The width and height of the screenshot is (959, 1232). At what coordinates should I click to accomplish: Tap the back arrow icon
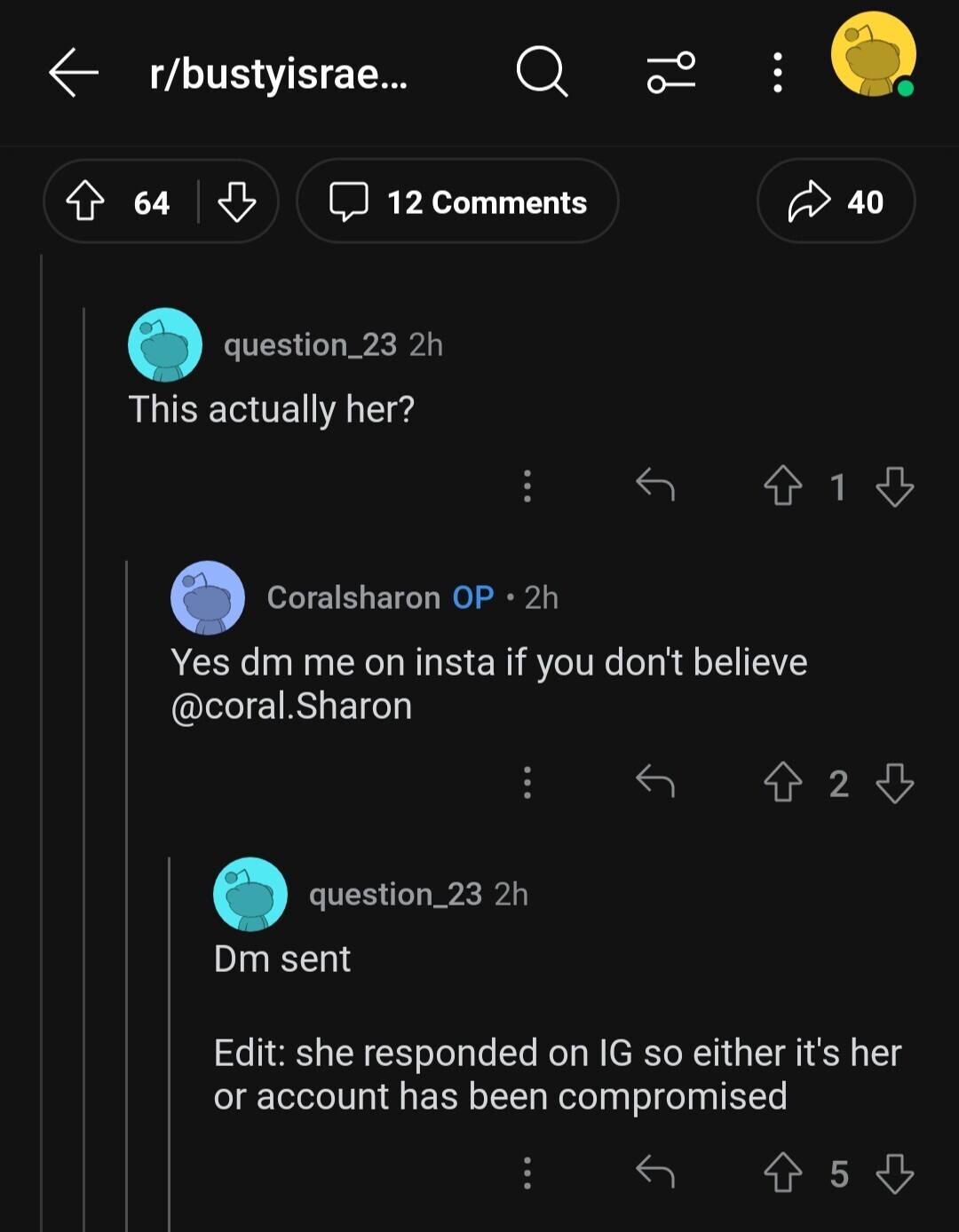73,73
